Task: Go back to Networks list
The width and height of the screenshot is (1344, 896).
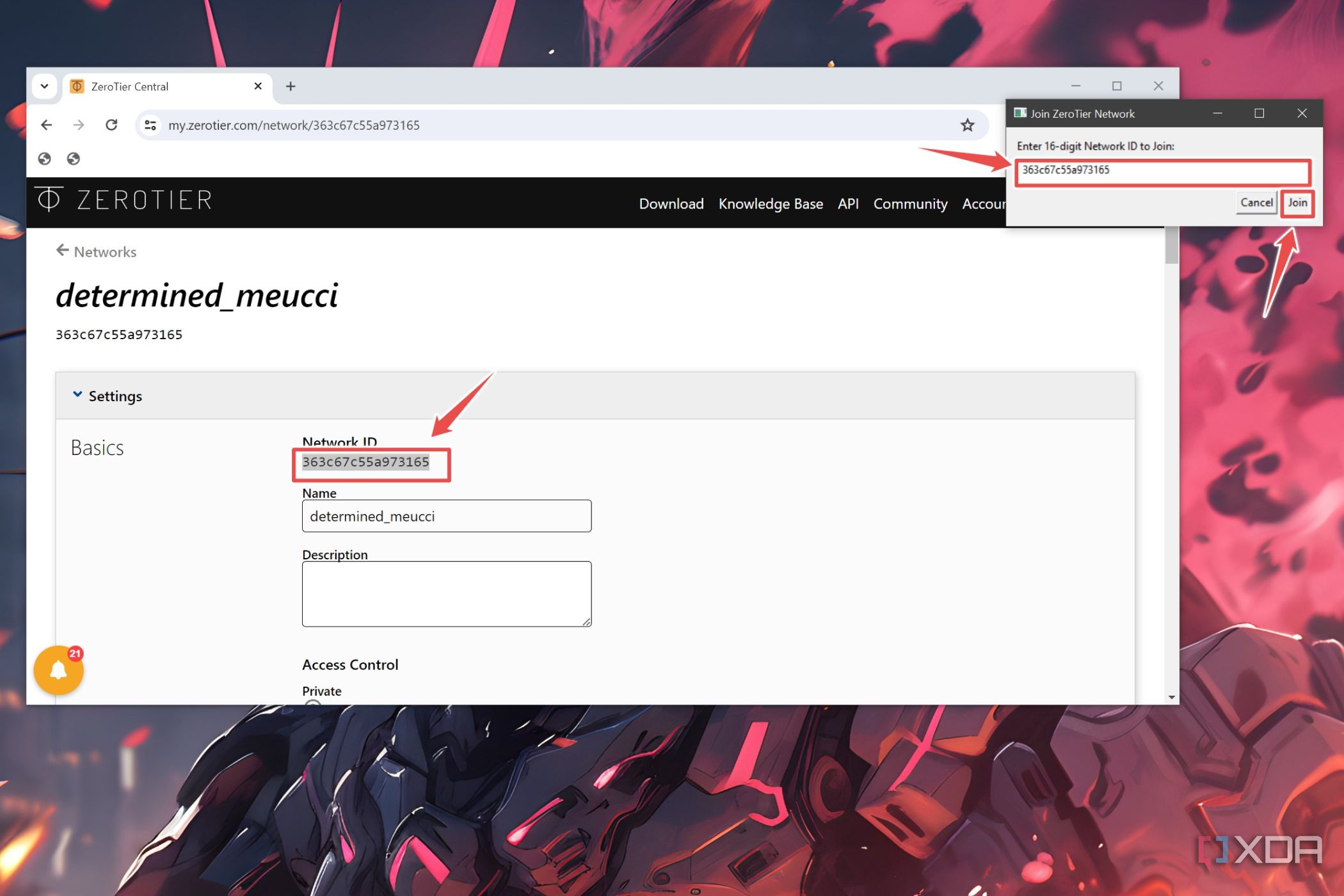Action: pos(97,252)
